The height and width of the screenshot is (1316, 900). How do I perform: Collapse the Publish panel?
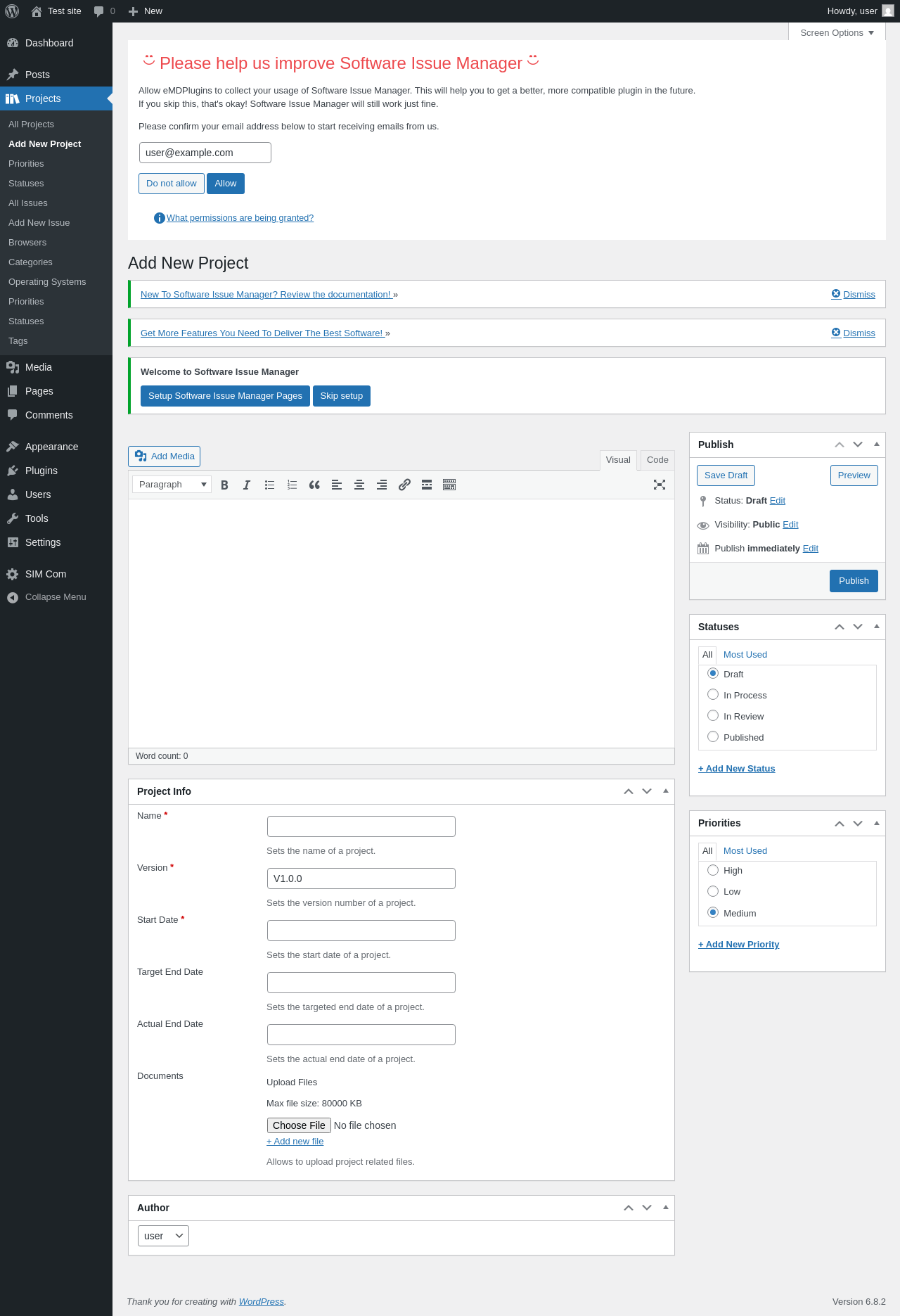tap(877, 445)
